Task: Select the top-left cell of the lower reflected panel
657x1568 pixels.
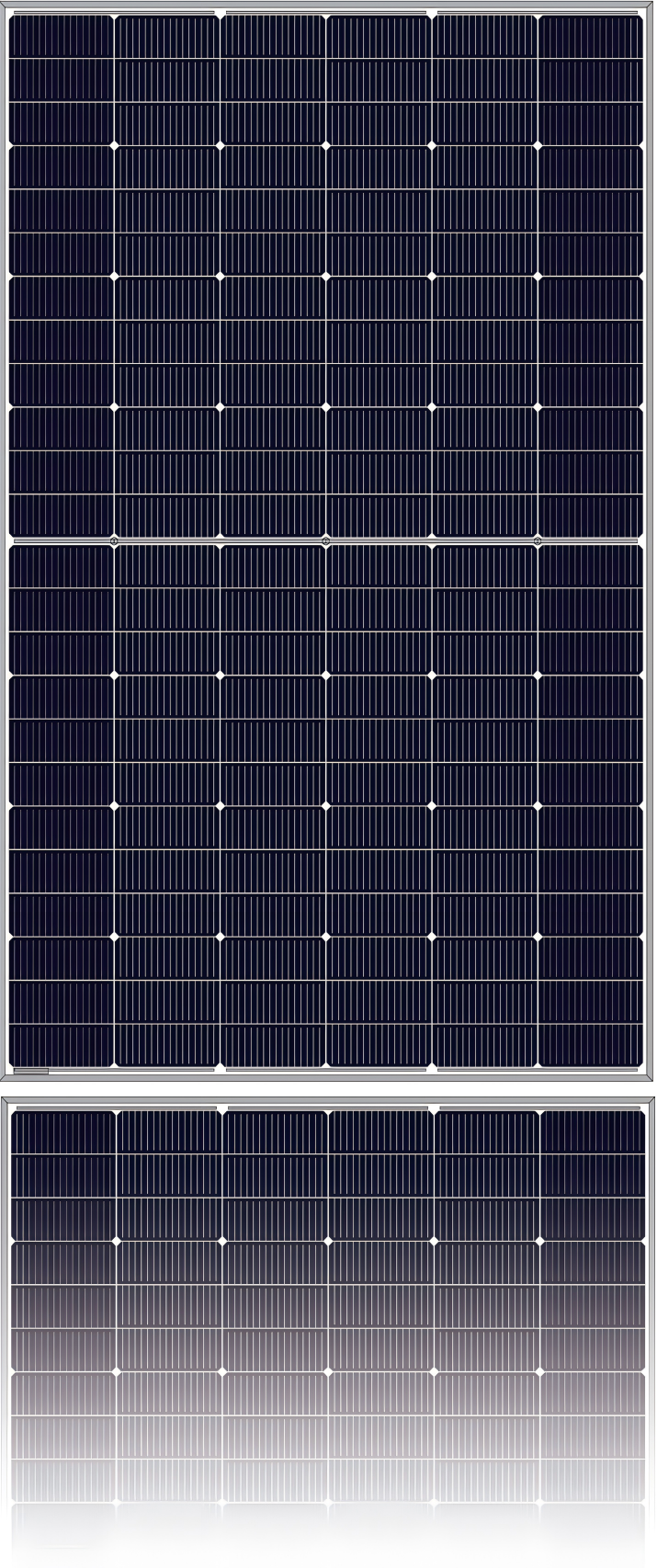Action: pyautogui.click(x=63, y=1131)
